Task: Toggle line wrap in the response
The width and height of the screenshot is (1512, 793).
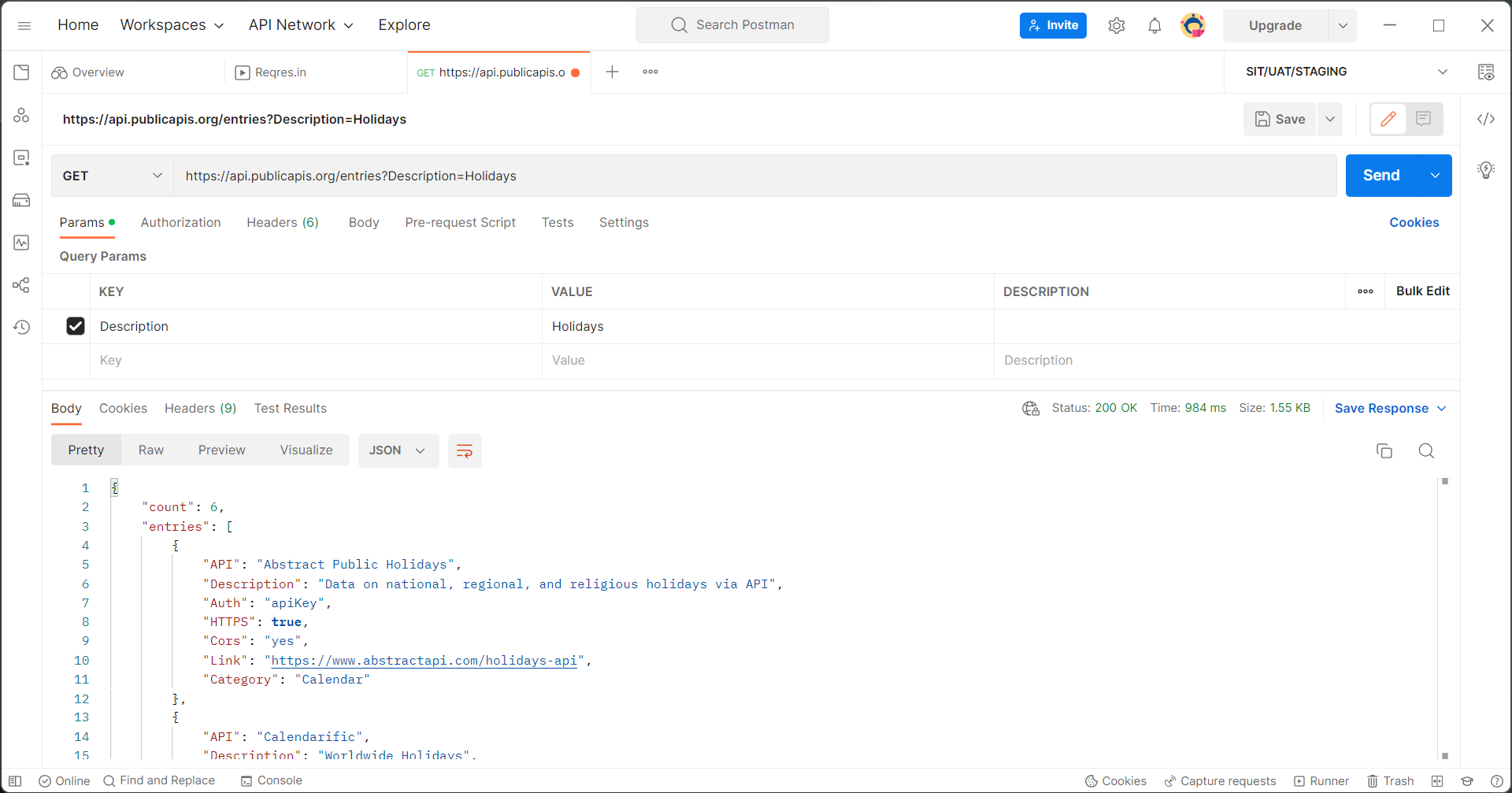Action: 465,450
